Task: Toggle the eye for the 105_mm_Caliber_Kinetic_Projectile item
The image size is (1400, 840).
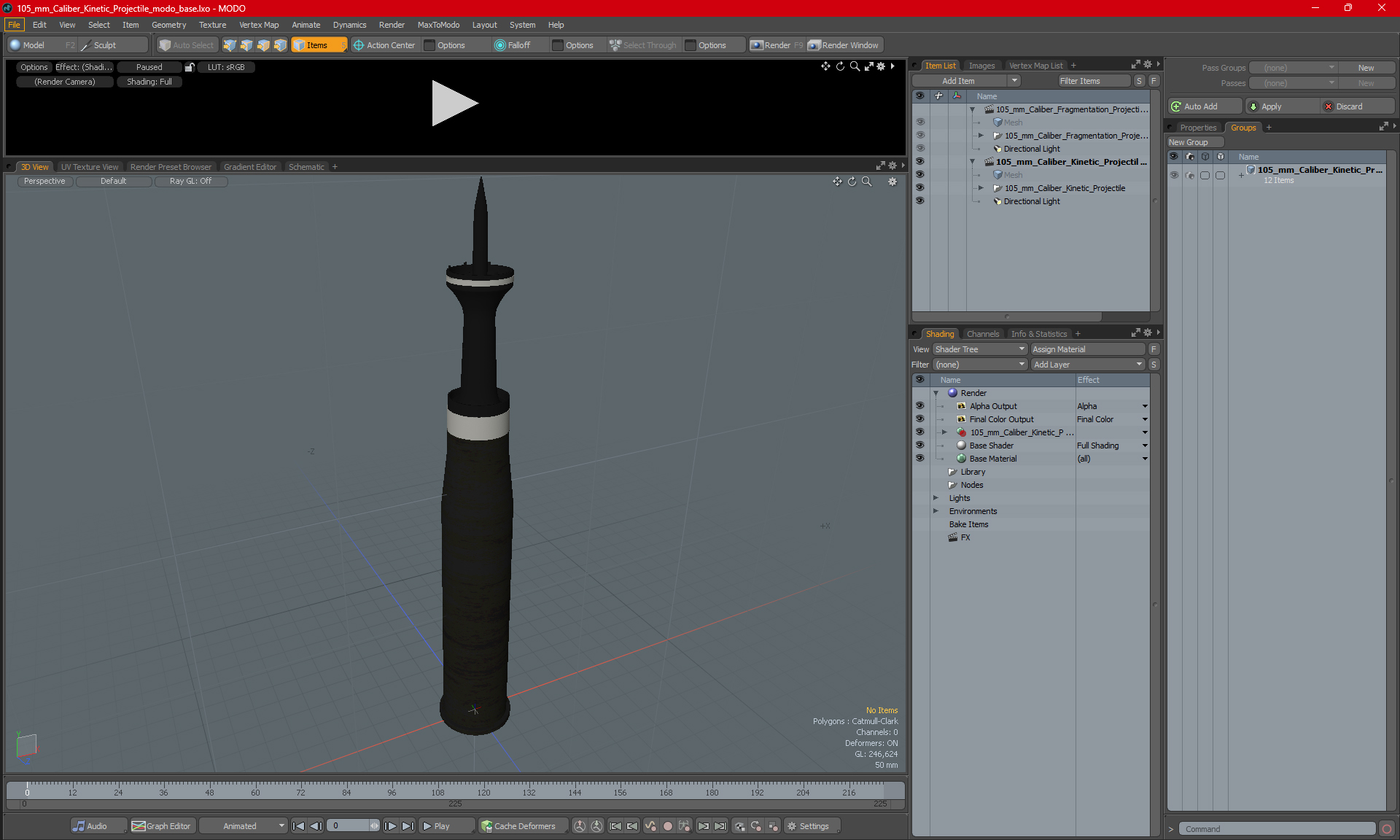Action: (919, 188)
